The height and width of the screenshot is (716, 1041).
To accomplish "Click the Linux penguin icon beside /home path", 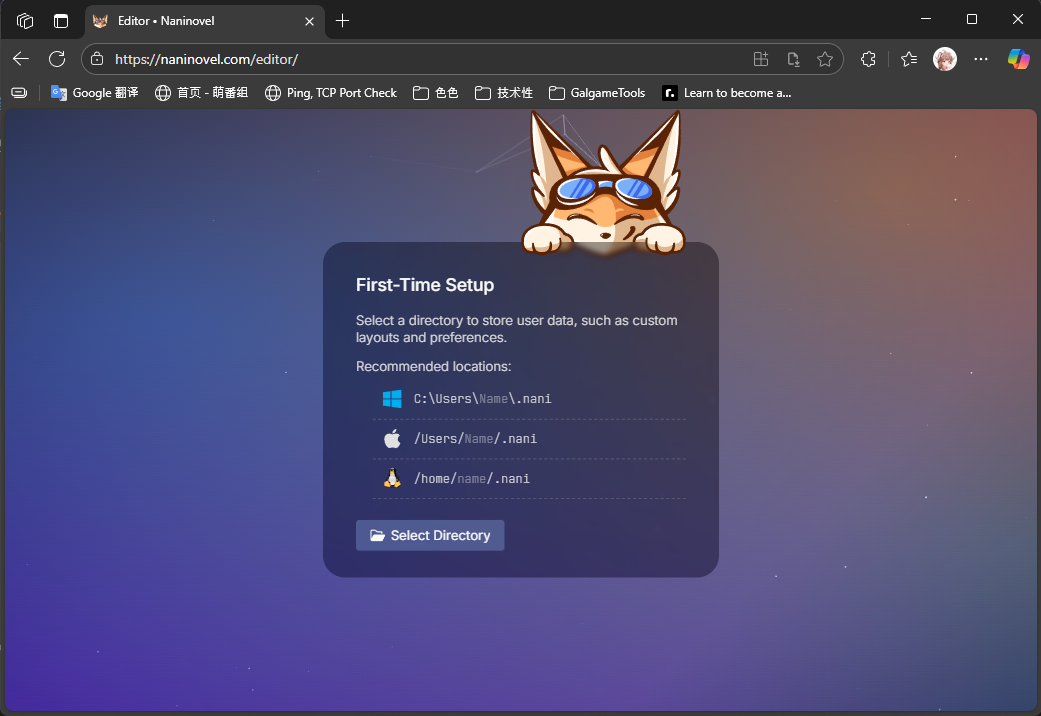I will coord(392,478).
